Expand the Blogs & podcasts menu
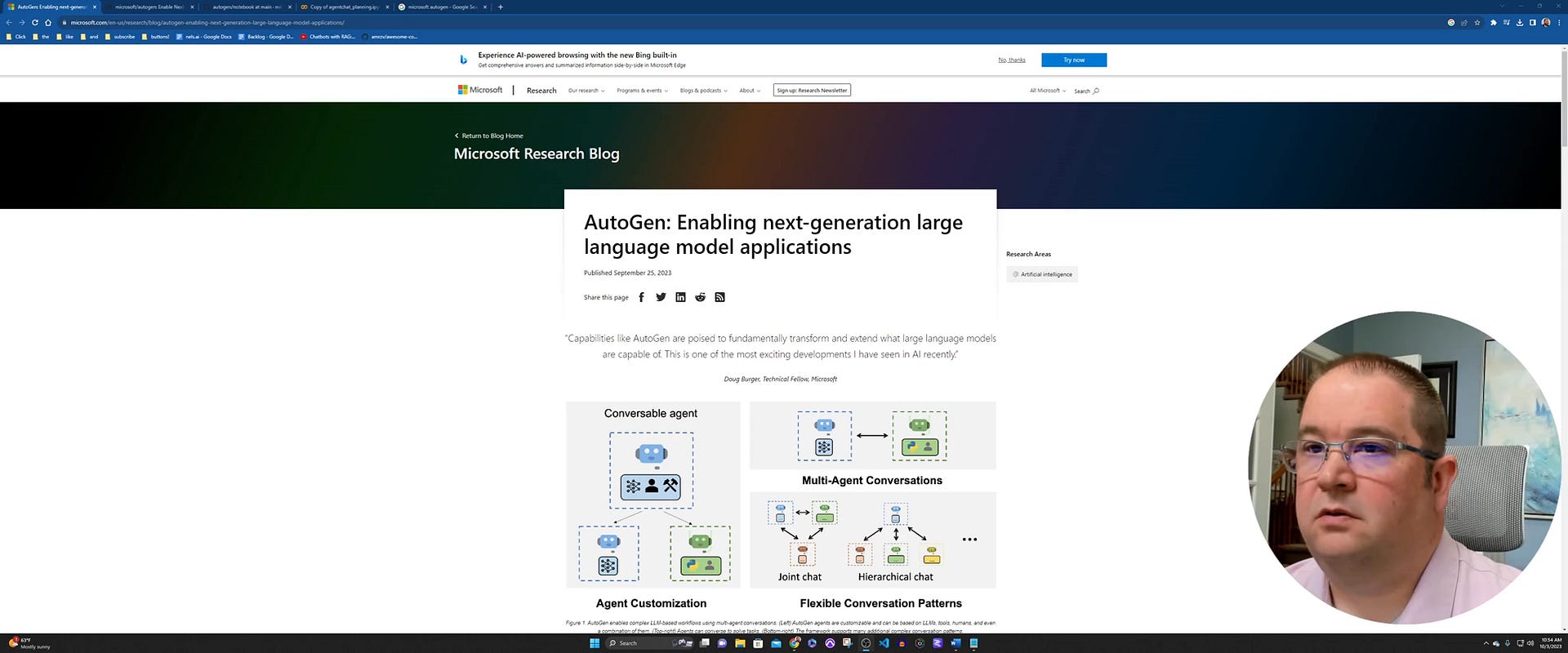Screen dimensions: 1568x653 point(703,91)
